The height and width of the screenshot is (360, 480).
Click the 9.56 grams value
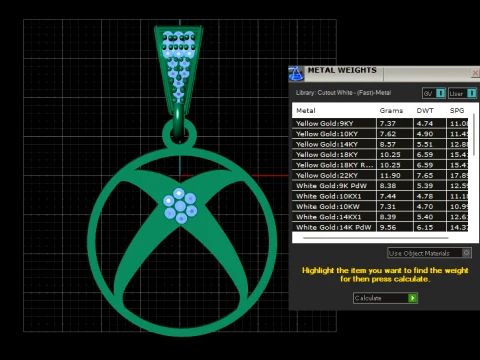coord(388,227)
